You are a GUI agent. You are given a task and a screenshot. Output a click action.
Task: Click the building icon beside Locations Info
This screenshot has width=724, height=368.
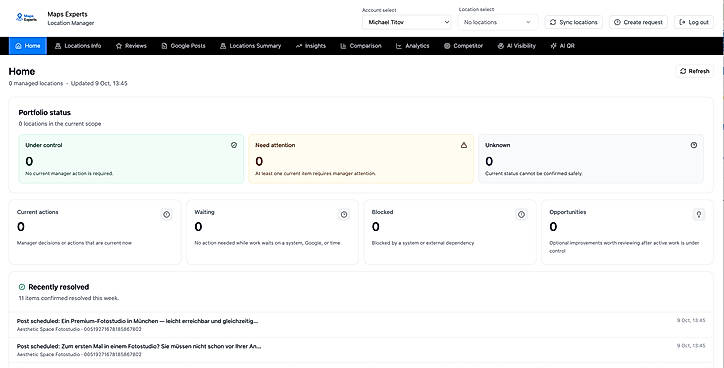click(58, 46)
